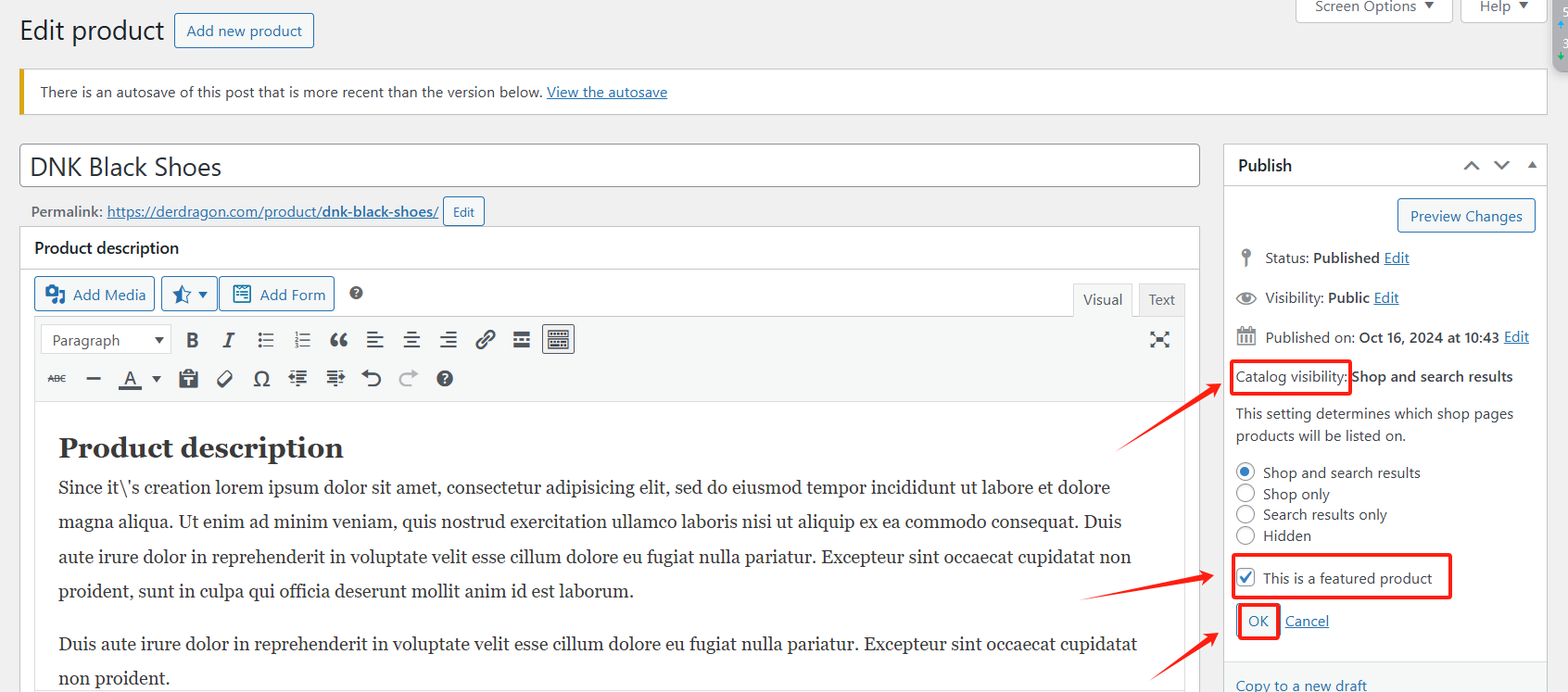Set catalog visibility to Hidden
Viewport: 1568px width, 692px height.
(1246, 536)
